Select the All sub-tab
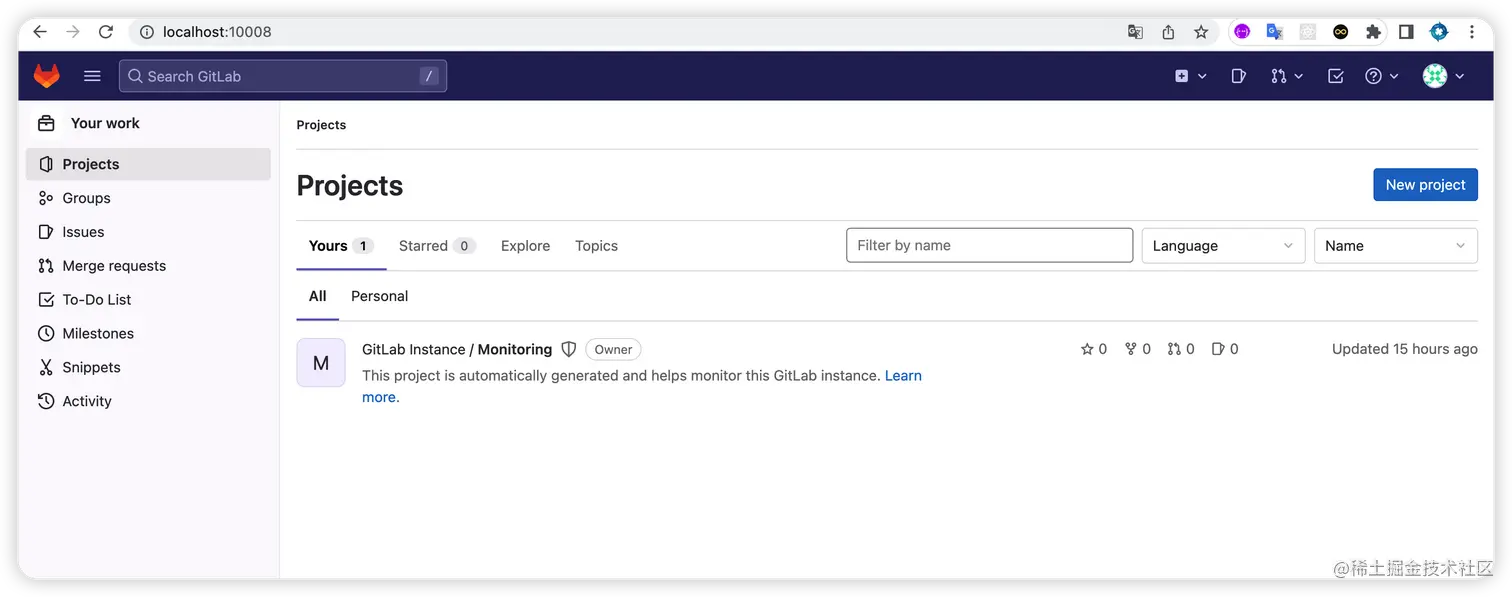This screenshot has height=597, width=1512. click(318, 296)
